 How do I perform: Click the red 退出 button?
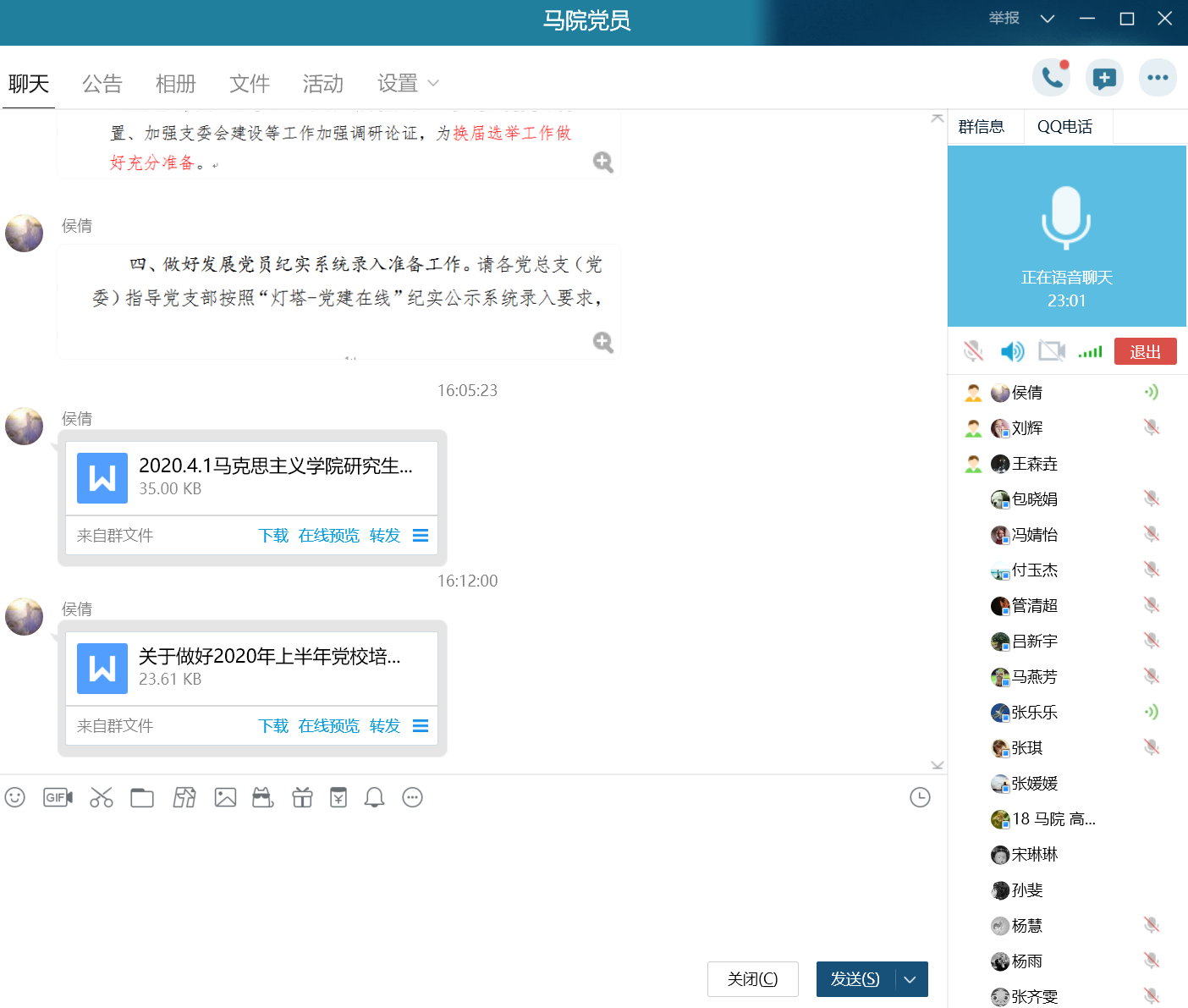tap(1145, 351)
